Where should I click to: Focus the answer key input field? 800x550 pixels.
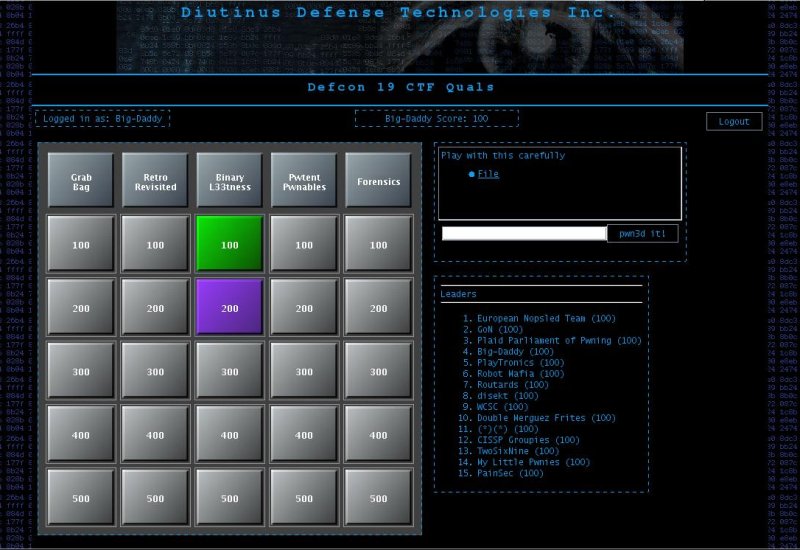pyautogui.click(x=524, y=234)
